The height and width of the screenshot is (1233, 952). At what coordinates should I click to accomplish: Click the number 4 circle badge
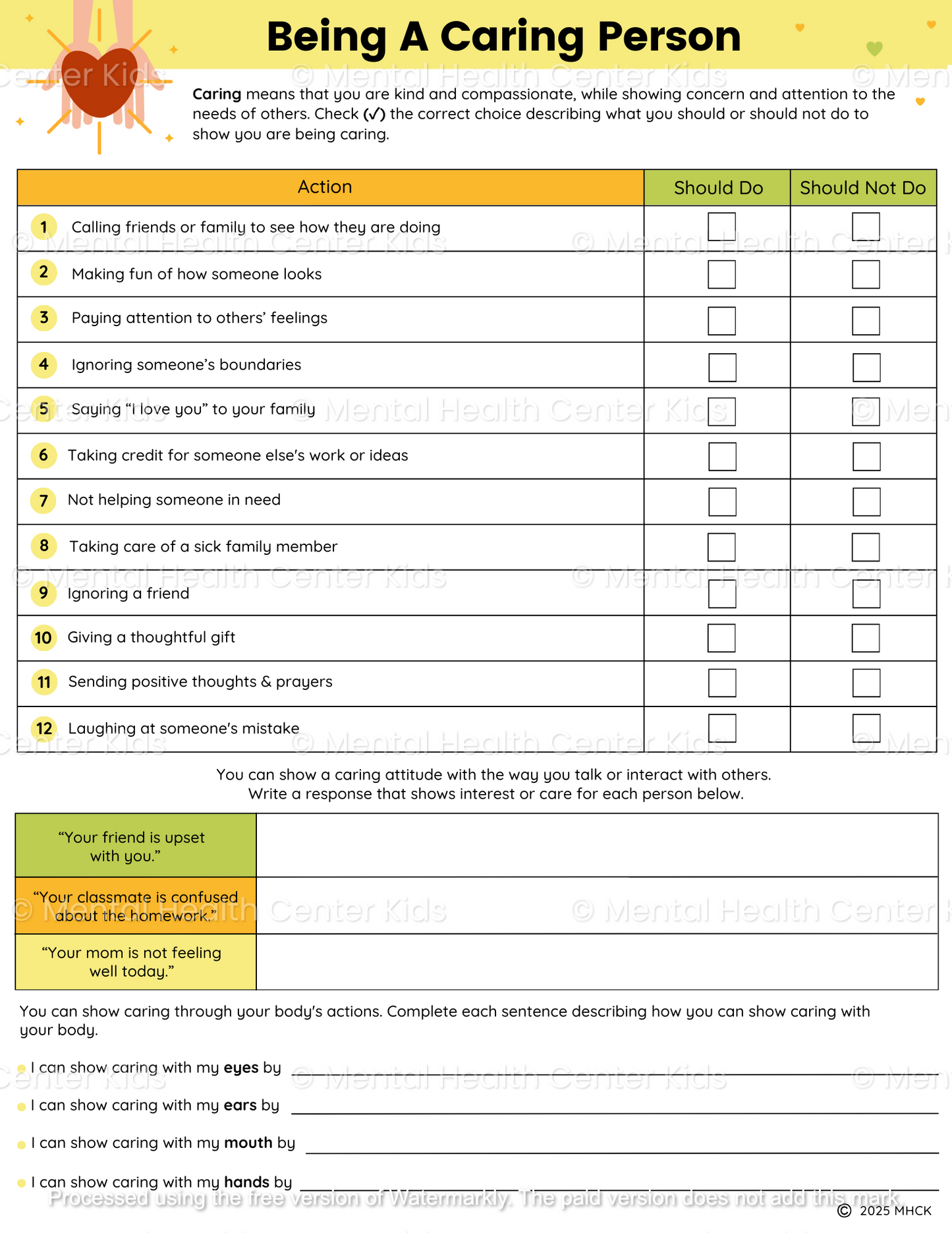(43, 364)
